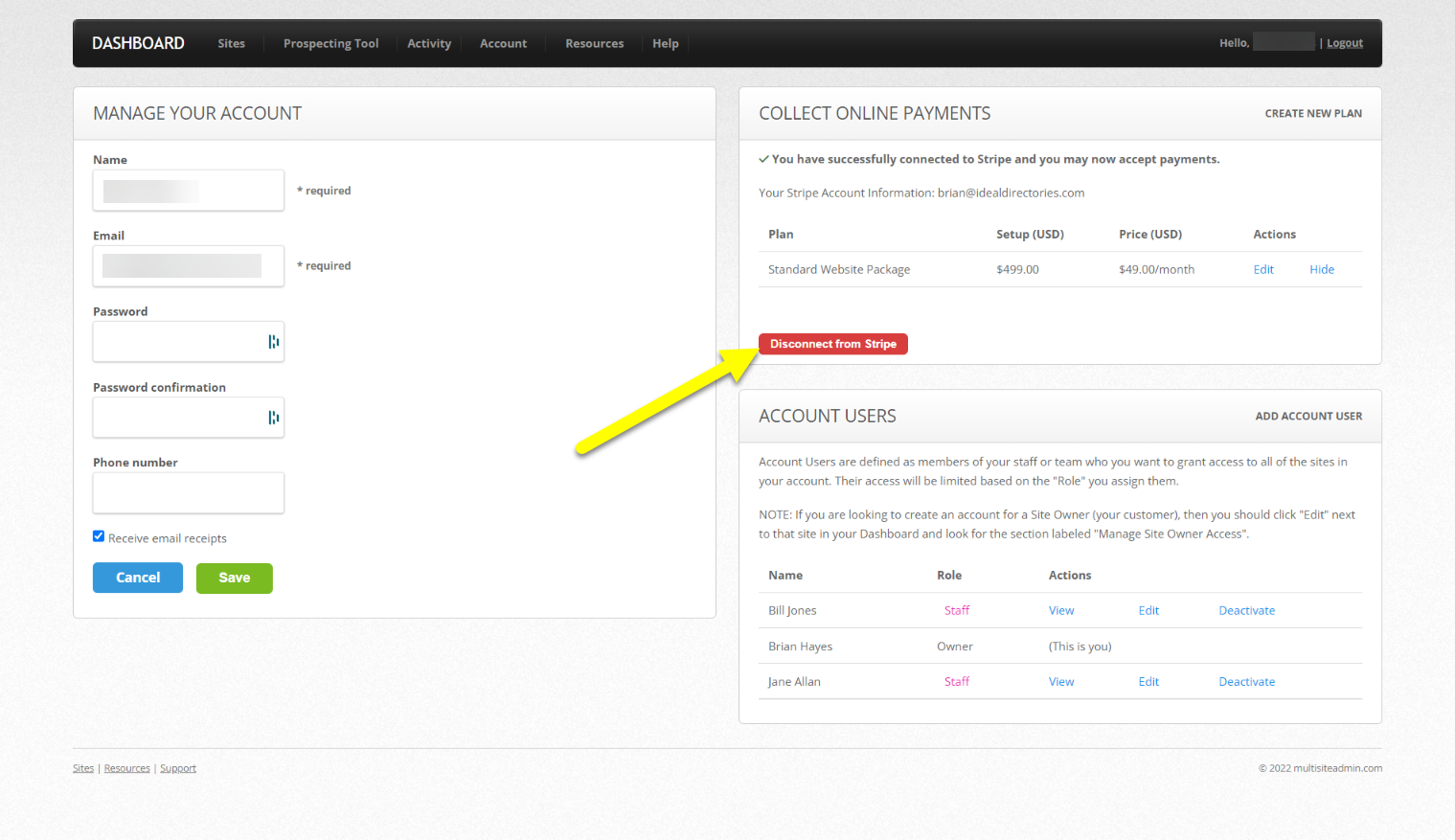
Task: Deactivate the Bill Jones user
Action: [1246, 610]
